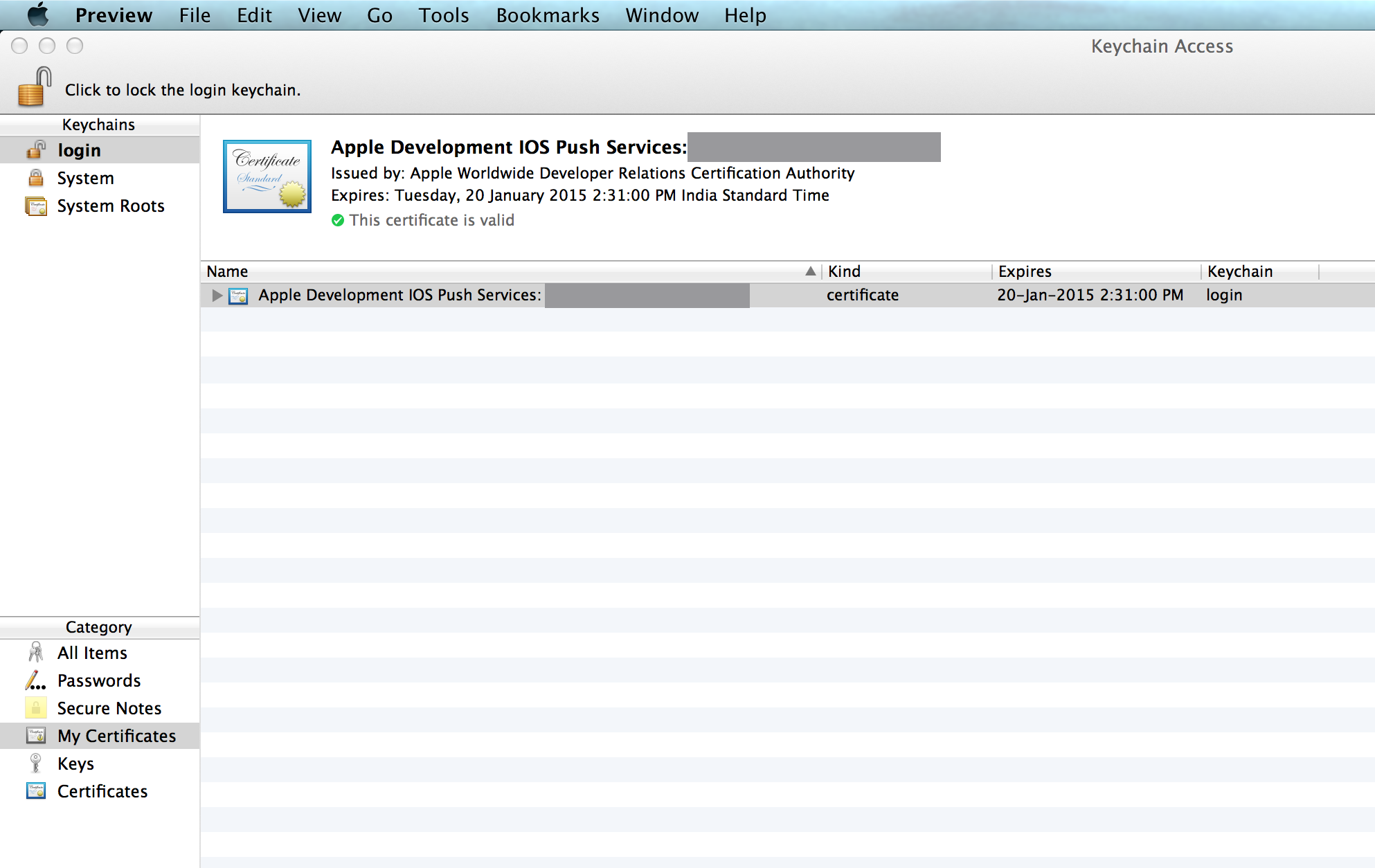
Task: Click the window zoom button
Action: coord(75,46)
